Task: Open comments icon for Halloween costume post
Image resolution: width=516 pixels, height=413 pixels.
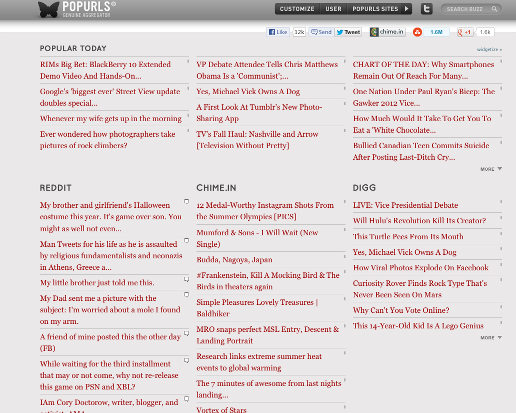Action: click(187, 201)
